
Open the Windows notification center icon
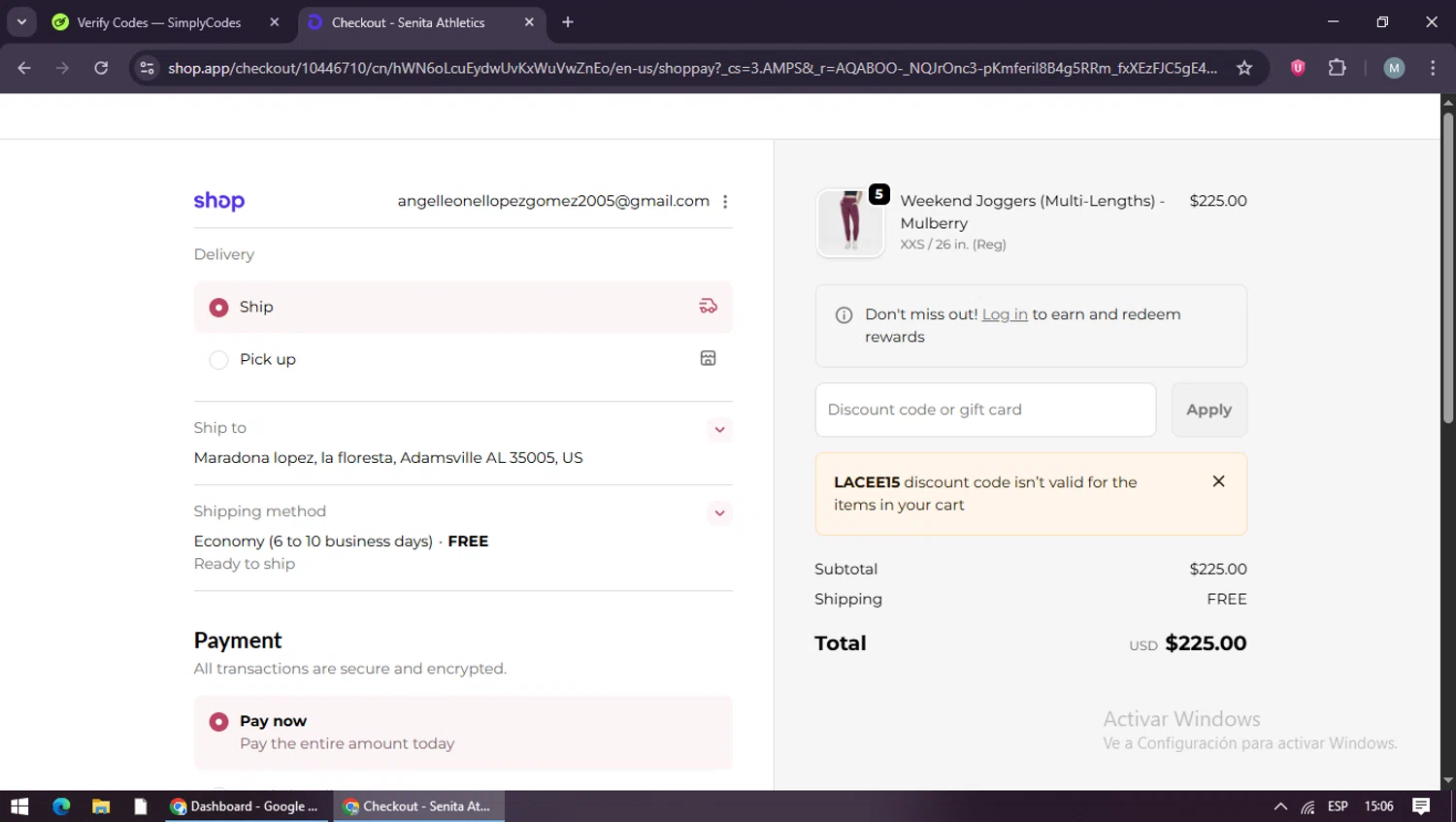[x=1421, y=806]
